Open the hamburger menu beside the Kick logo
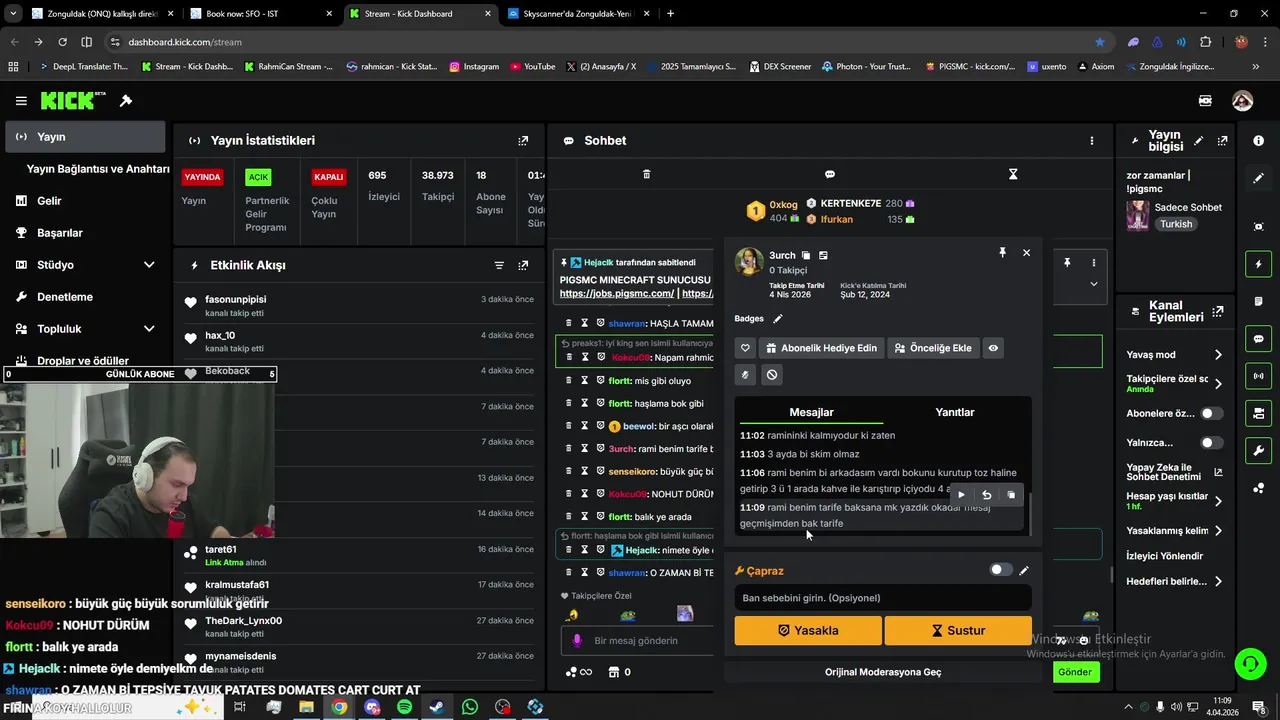 pyautogui.click(x=21, y=101)
